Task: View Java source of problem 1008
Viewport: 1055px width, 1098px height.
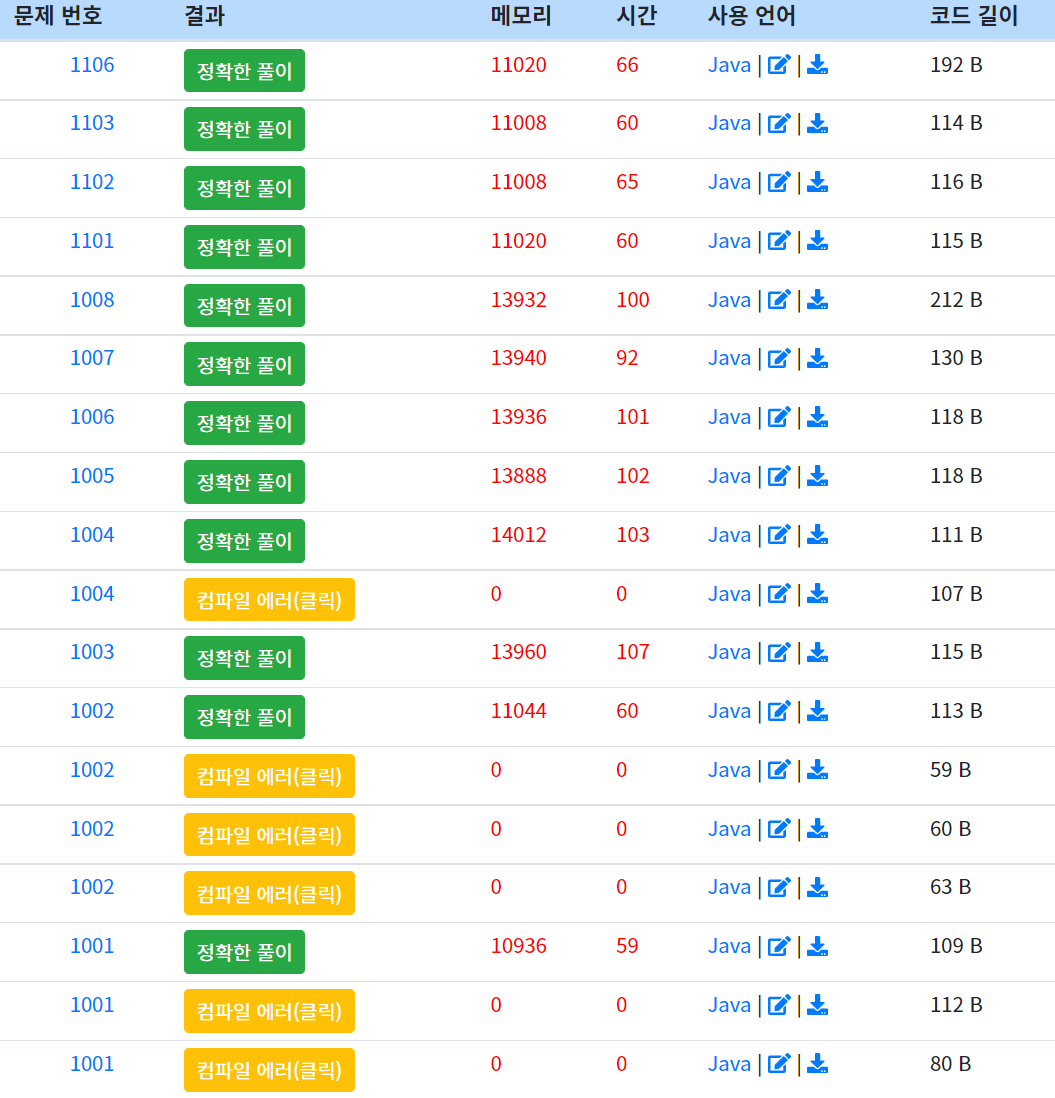Action: pyautogui.click(x=729, y=300)
